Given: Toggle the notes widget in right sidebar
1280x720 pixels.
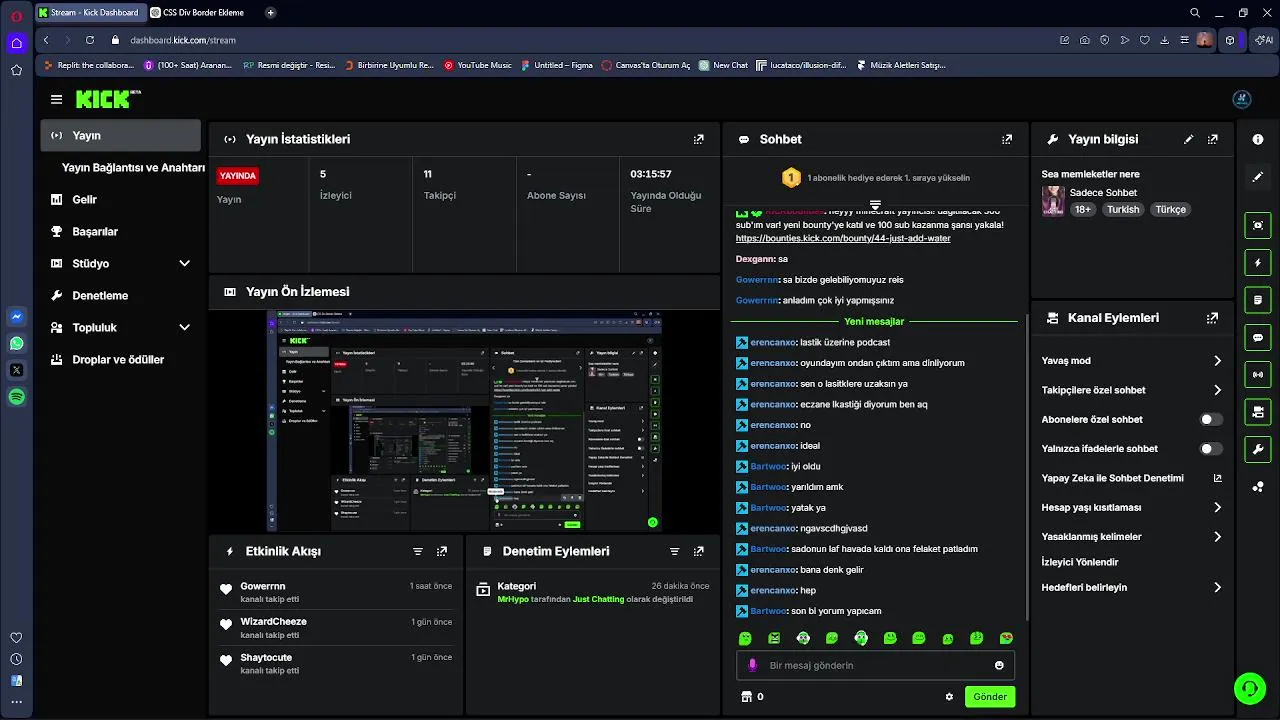Looking at the screenshot, I should tap(1258, 300).
